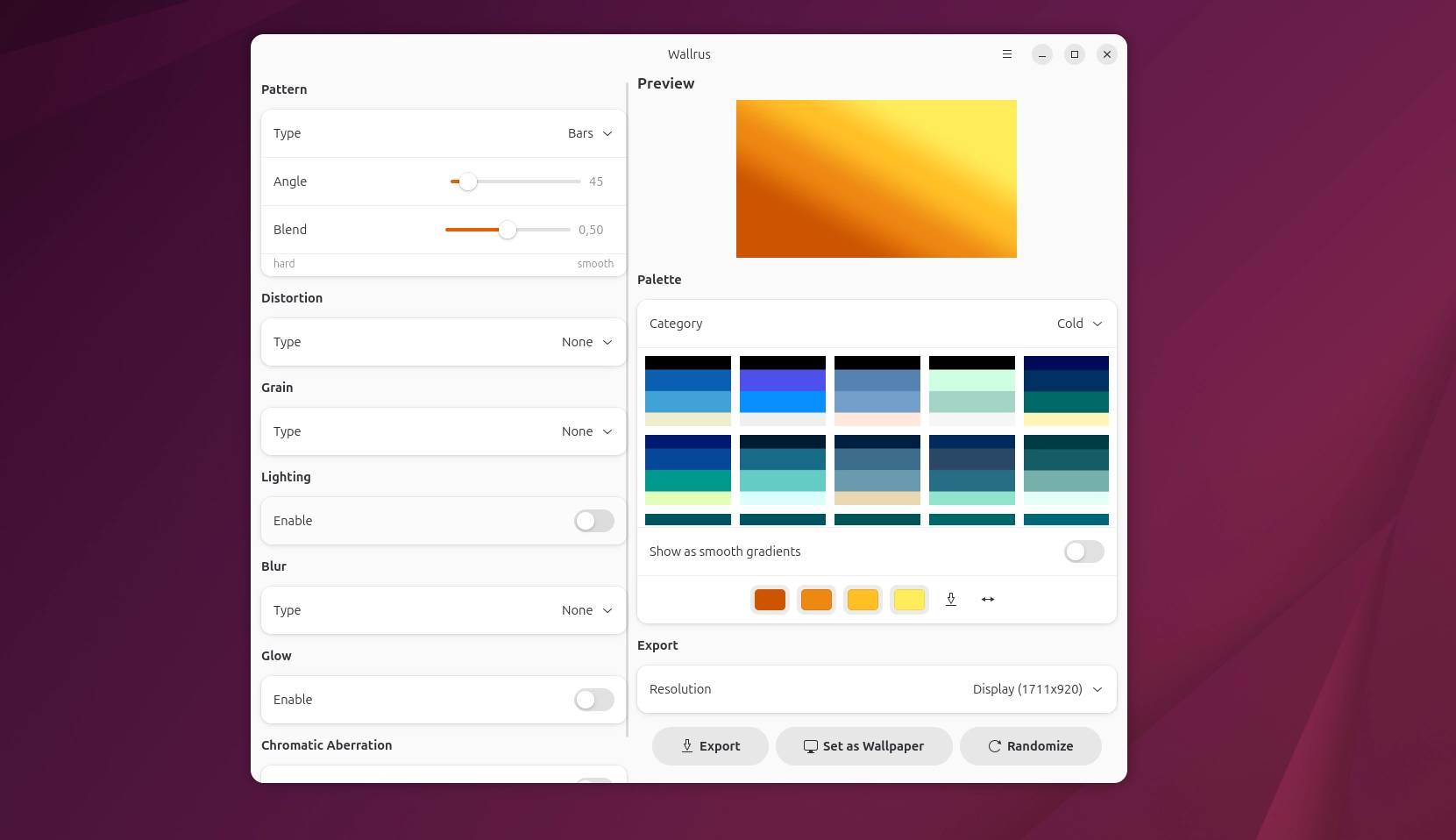
Task: Toggle Show as smooth gradients
Action: point(1083,552)
